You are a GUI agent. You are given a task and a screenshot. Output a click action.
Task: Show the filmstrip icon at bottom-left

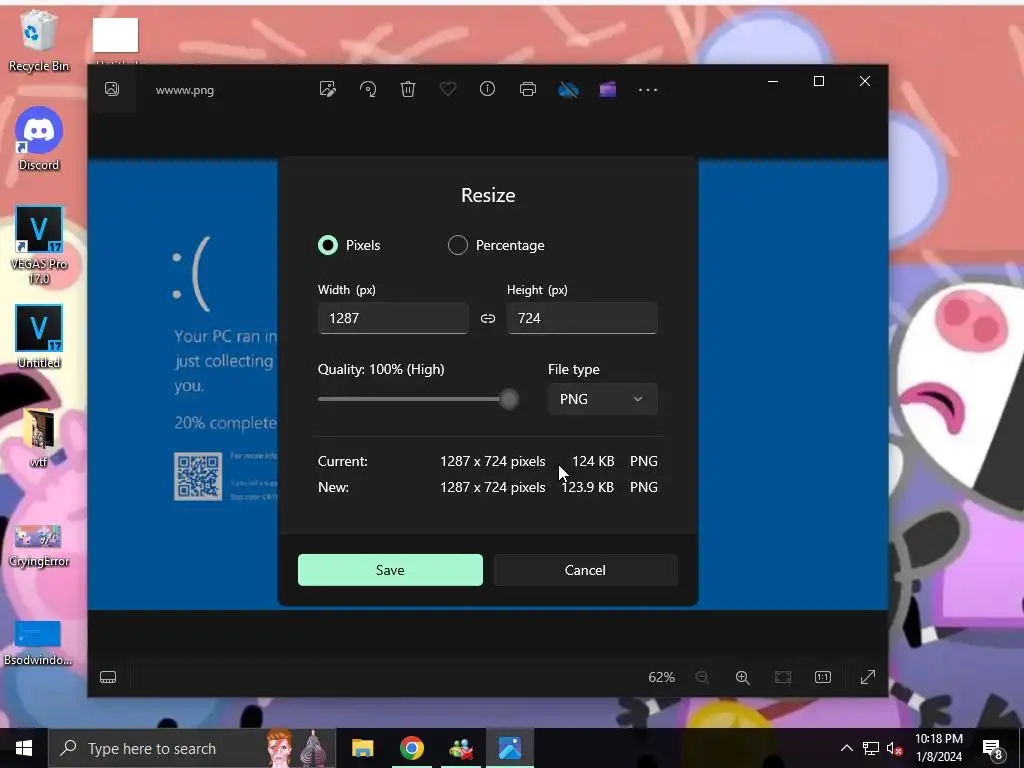pos(108,677)
